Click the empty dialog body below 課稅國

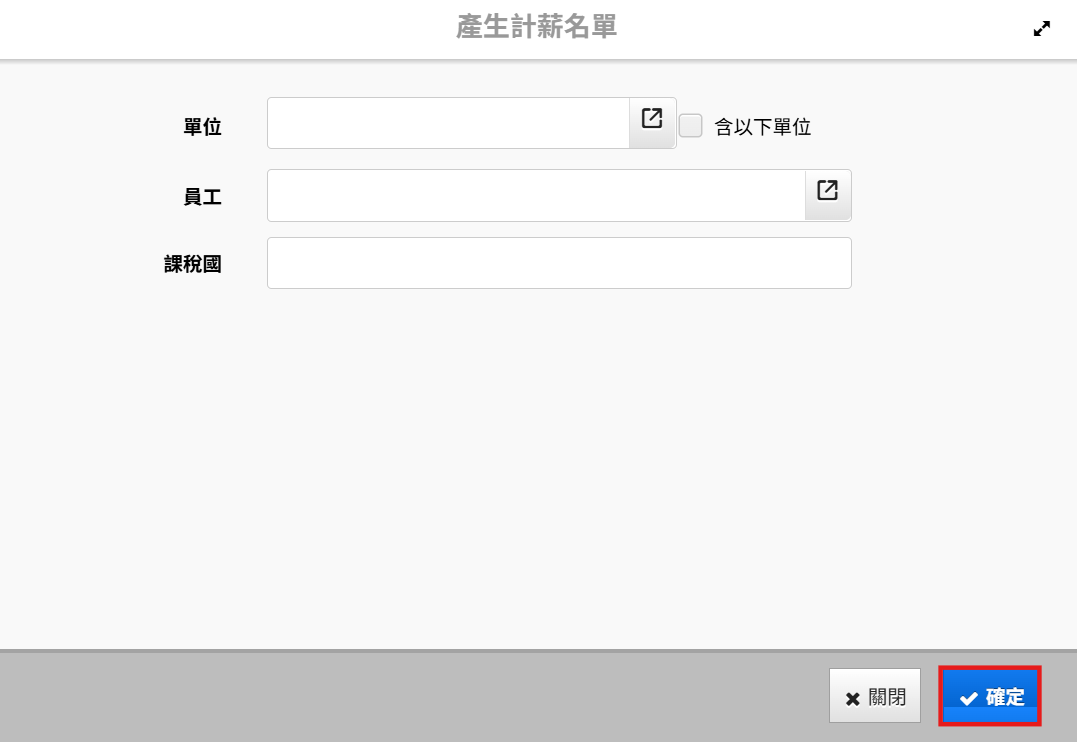click(538, 460)
